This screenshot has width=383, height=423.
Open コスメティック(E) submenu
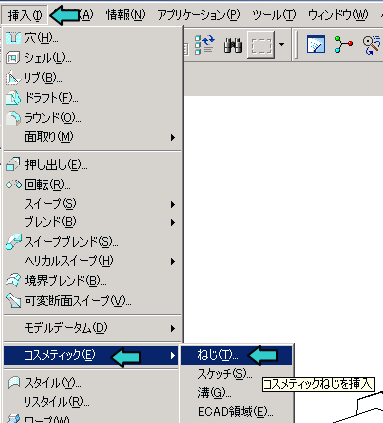(x=91, y=355)
